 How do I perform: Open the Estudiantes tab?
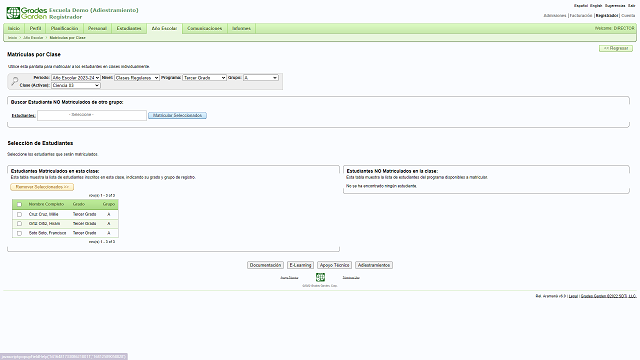tap(129, 29)
